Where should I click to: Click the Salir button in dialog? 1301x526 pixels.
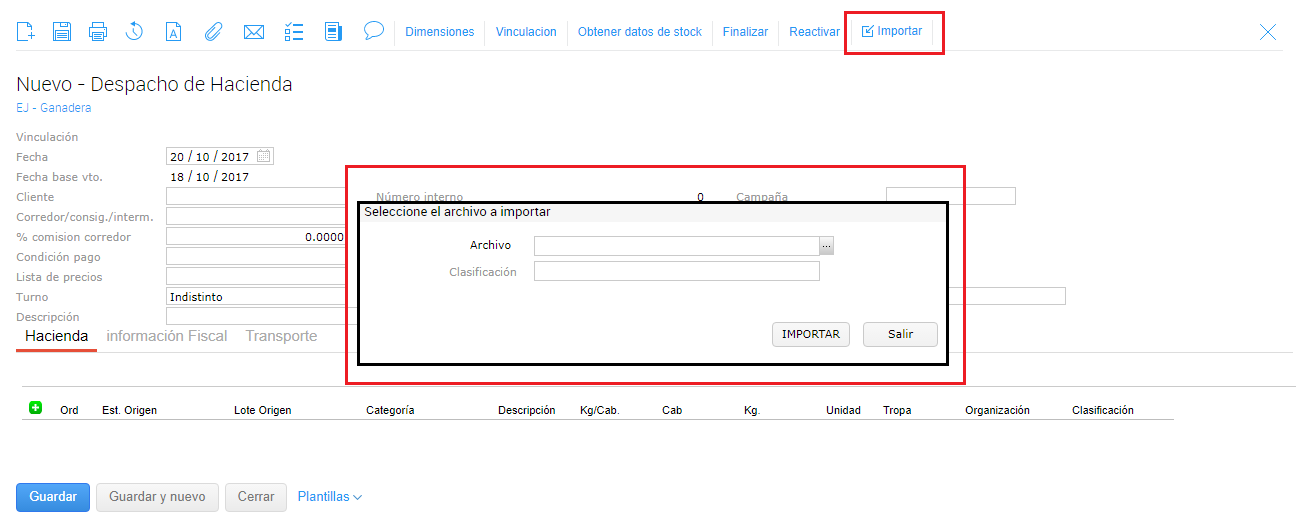pyautogui.click(x=900, y=334)
